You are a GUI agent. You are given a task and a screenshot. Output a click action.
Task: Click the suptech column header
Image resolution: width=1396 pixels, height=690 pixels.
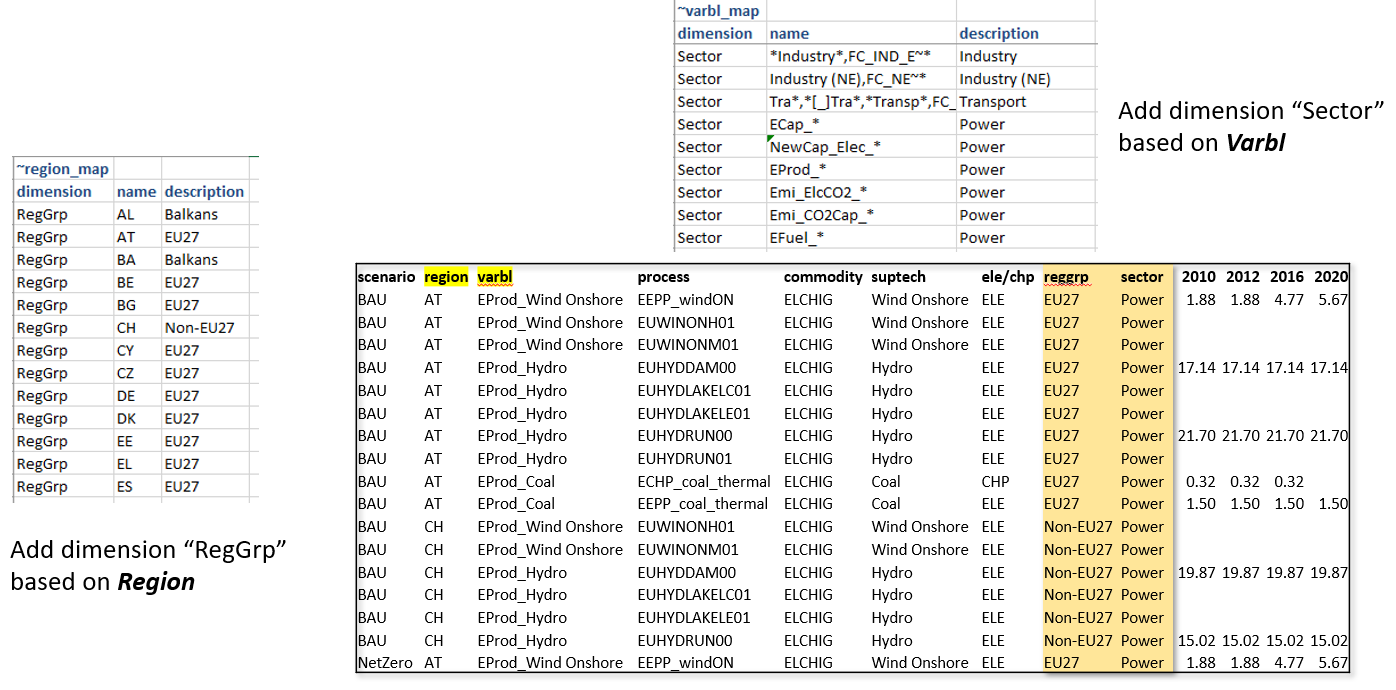[x=898, y=277]
